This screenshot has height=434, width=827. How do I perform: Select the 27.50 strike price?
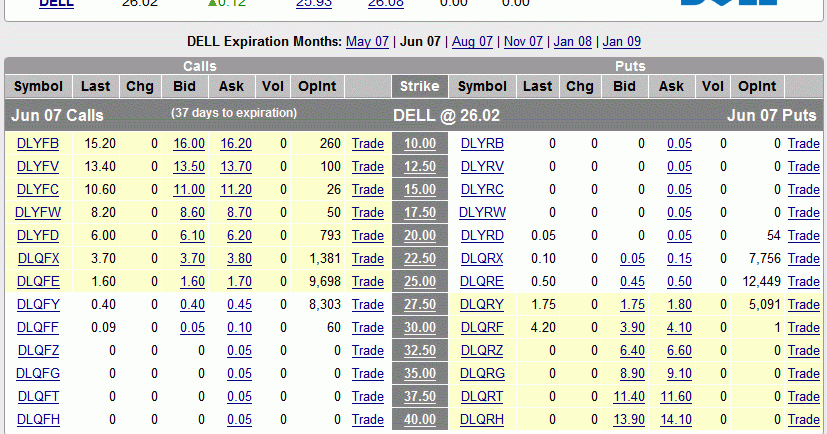coord(420,305)
